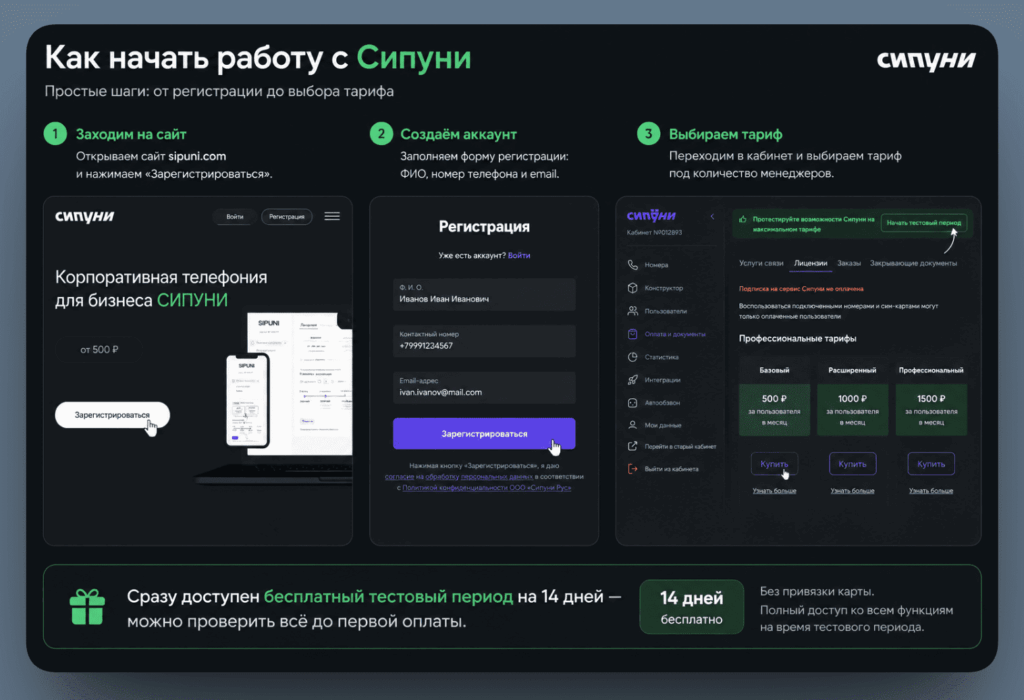Click the Сипуни logo in top-right corner
Viewport: 1024px width, 700px height.
925,60
